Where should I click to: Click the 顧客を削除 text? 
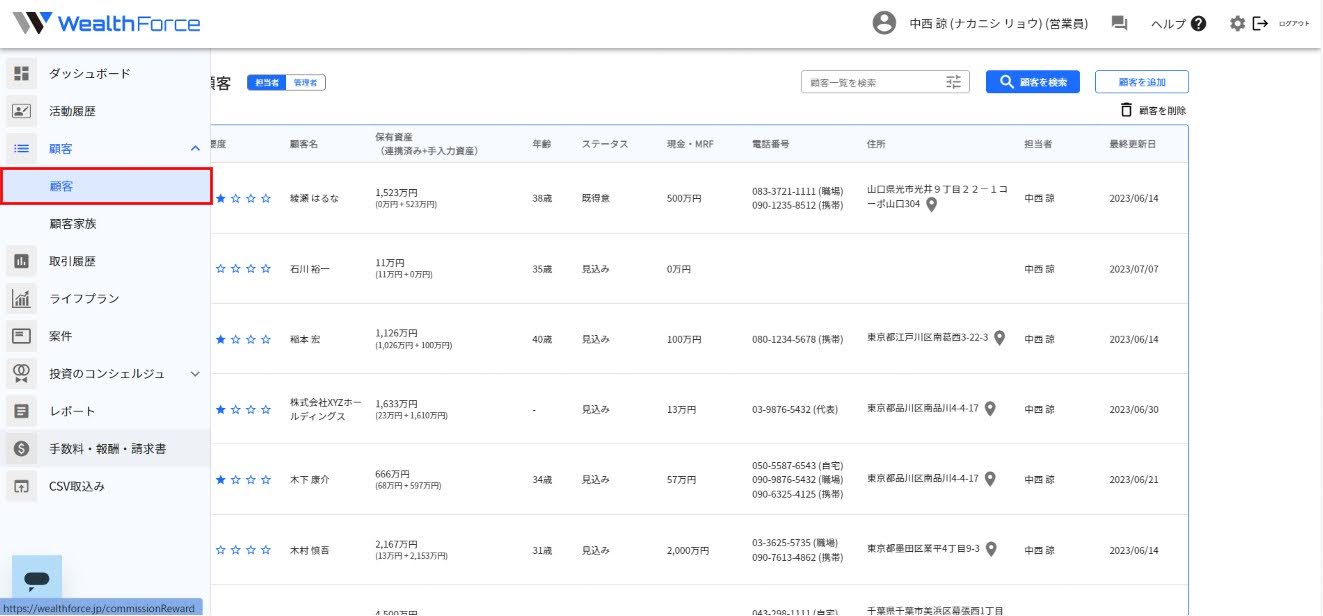(1163, 111)
